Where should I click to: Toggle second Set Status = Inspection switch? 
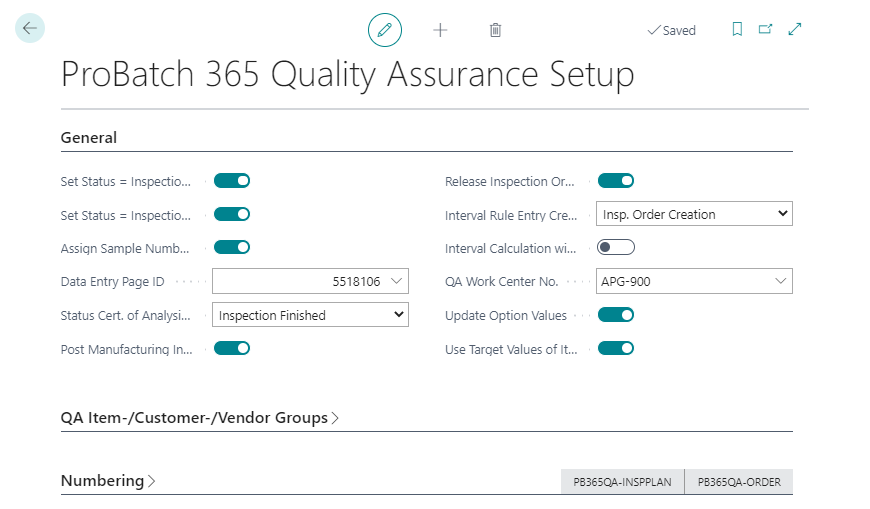232,214
